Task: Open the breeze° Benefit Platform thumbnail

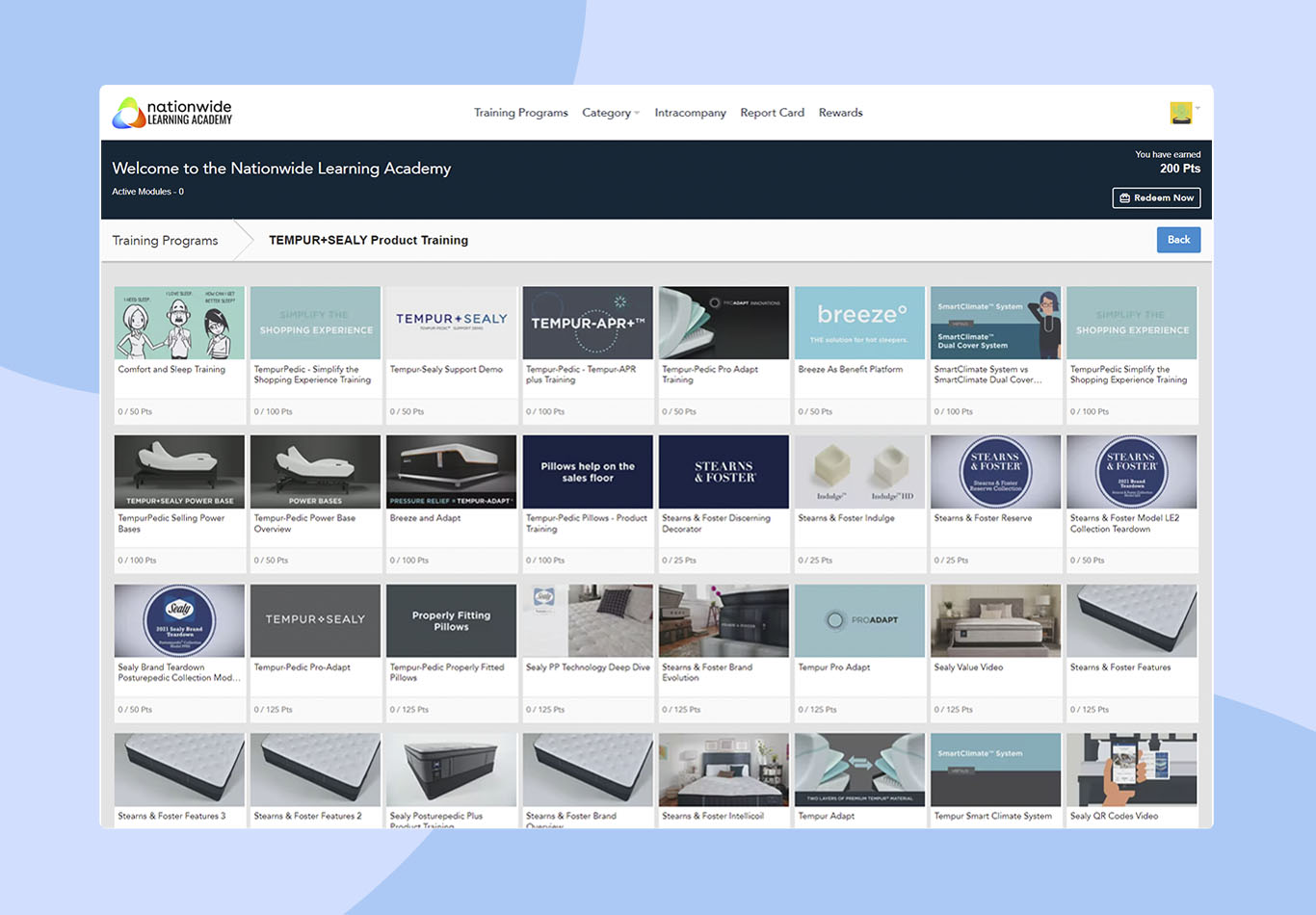Action: 859,323
